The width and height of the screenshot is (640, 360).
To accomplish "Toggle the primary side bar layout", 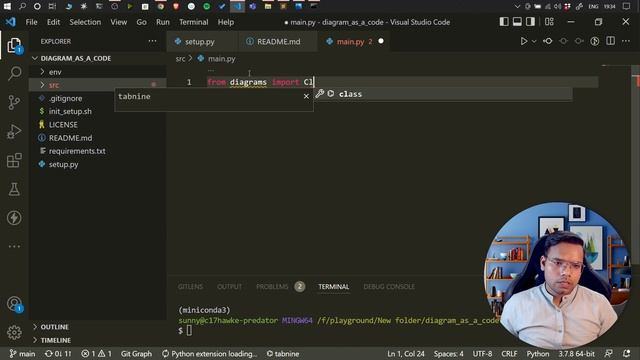I will [504, 22].
